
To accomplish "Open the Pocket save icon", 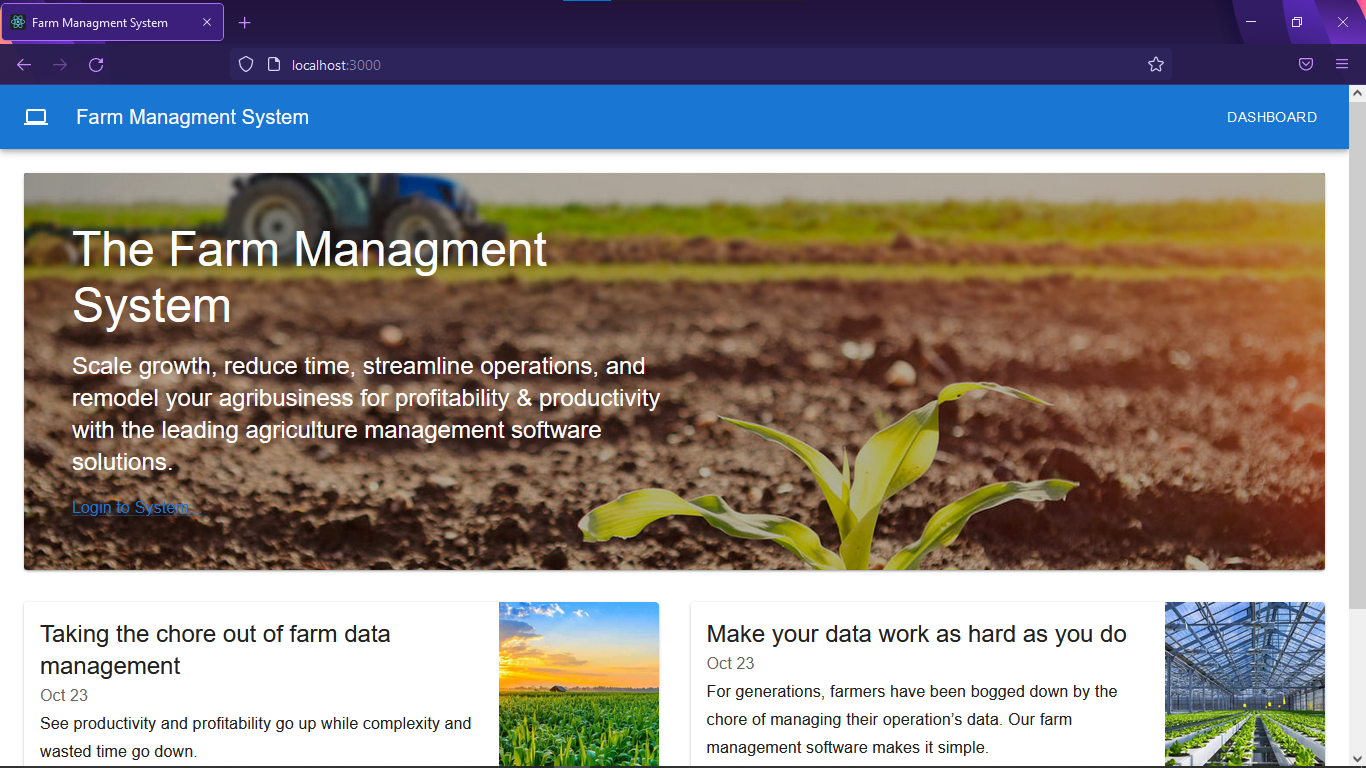I will pyautogui.click(x=1306, y=65).
